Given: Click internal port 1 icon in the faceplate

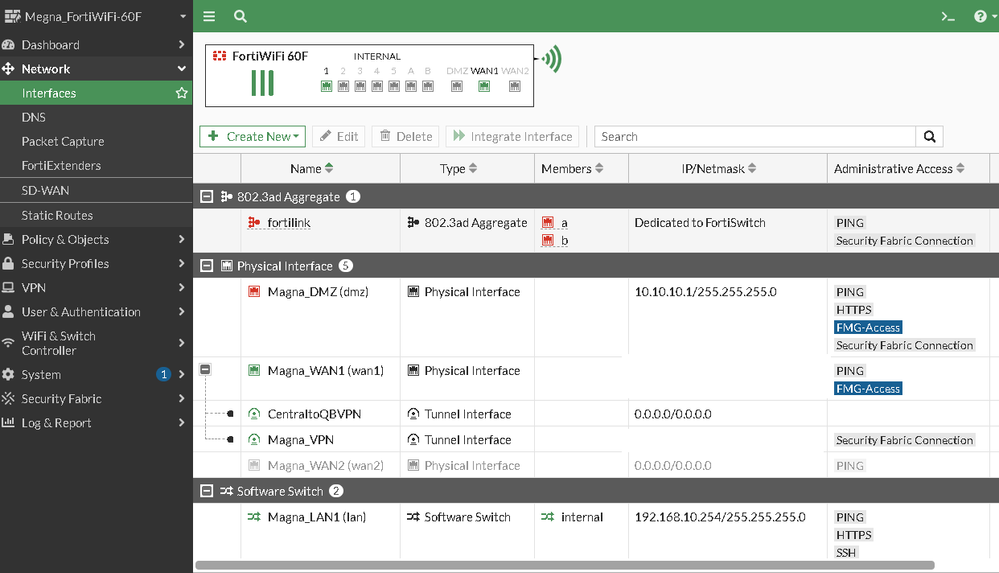Looking at the screenshot, I should pyautogui.click(x=326, y=86).
